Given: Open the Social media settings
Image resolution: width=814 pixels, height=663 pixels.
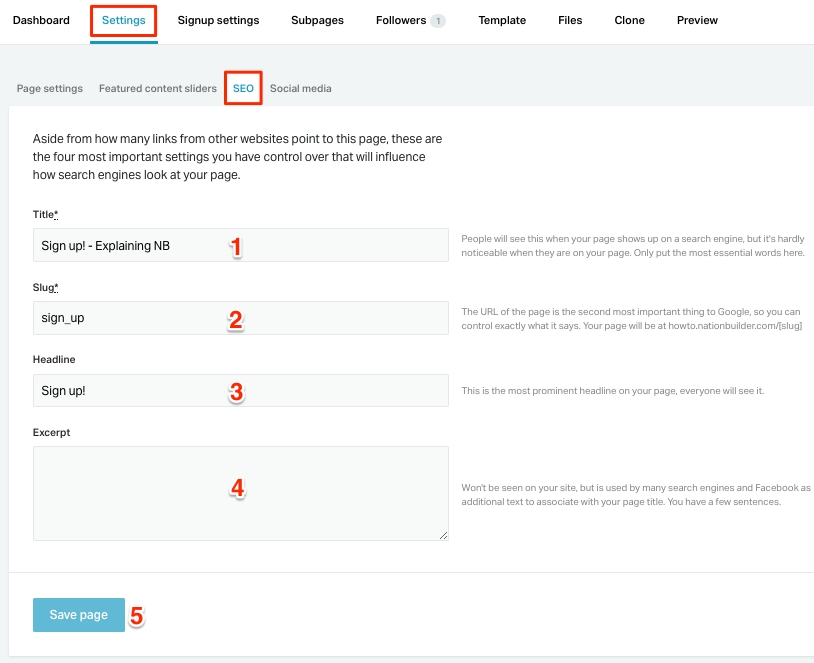Looking at the screenshot, I should (x=300, y=88).
